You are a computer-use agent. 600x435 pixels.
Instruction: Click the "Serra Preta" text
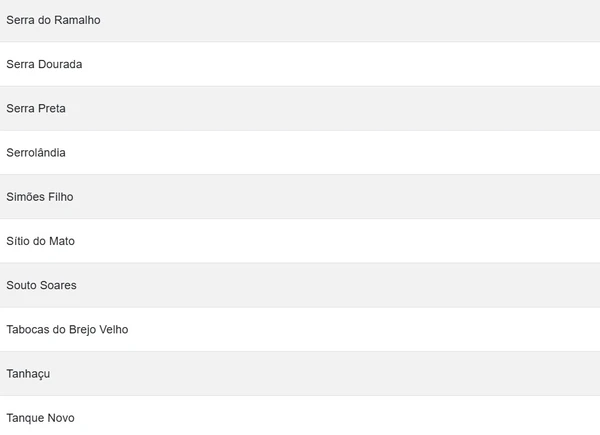click(36, 108)
